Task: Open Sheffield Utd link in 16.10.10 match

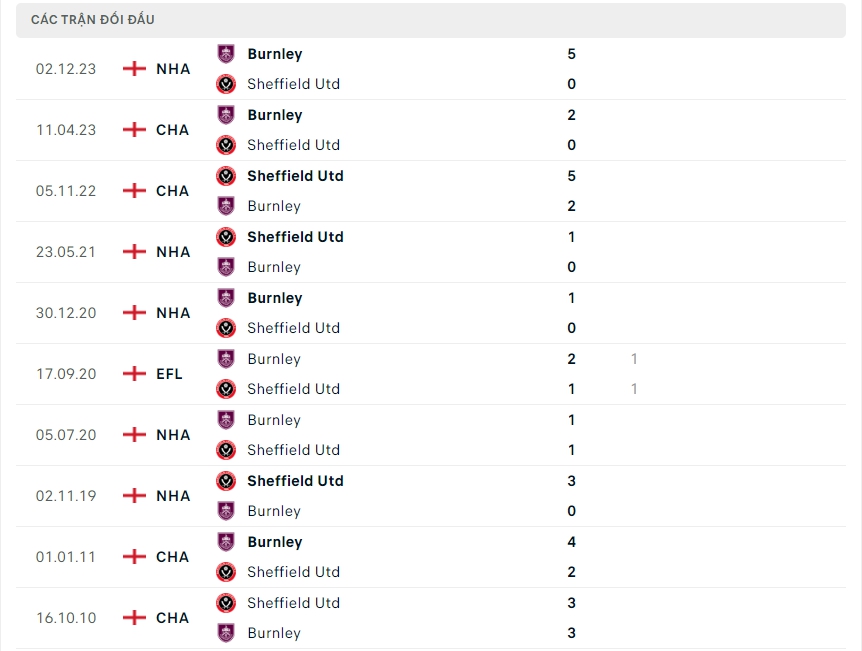Action: 293,603
